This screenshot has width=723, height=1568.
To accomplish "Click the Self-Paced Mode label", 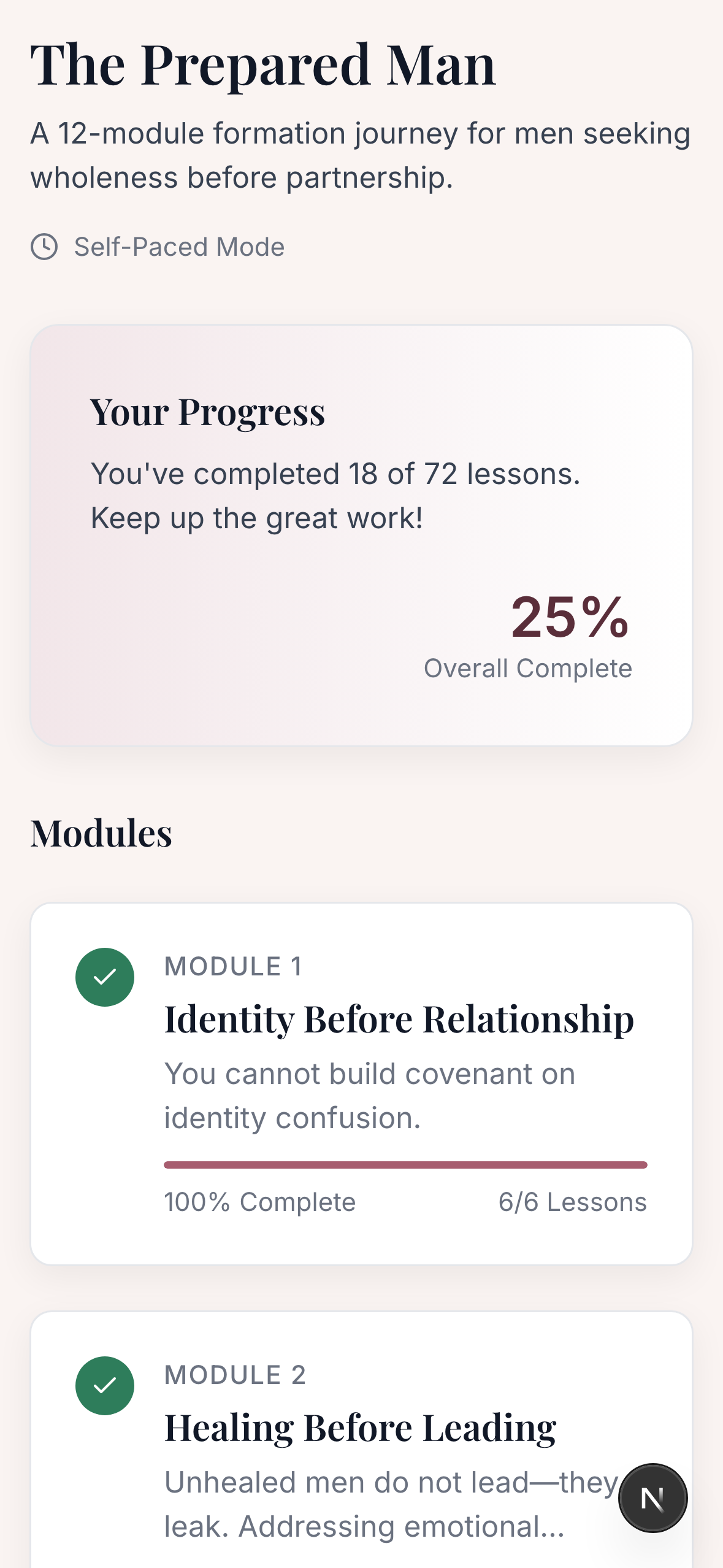I will click(x=179, y=247).
